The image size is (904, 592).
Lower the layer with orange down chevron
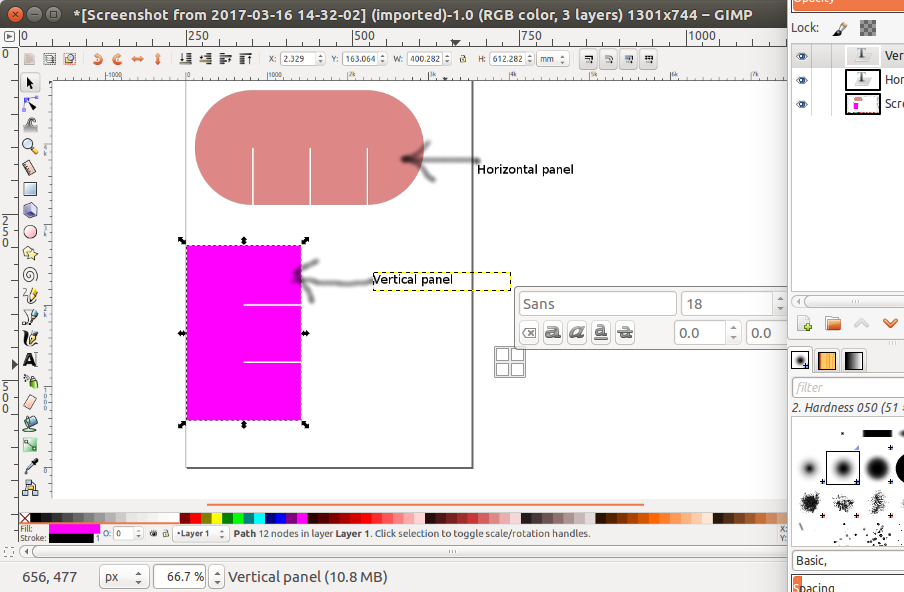pyautogui.click(x=890, y=323)
